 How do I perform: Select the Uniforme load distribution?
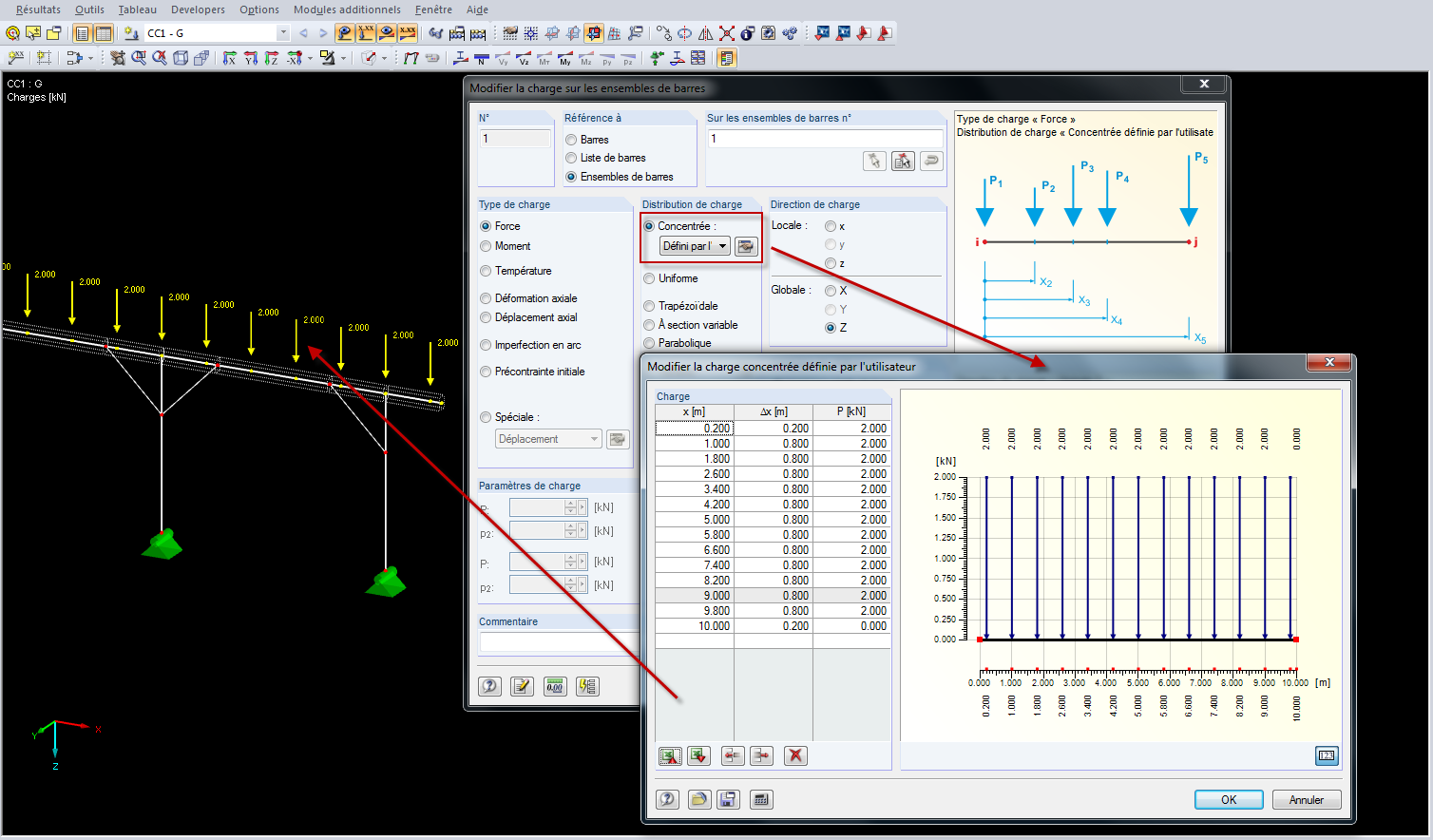649,278
